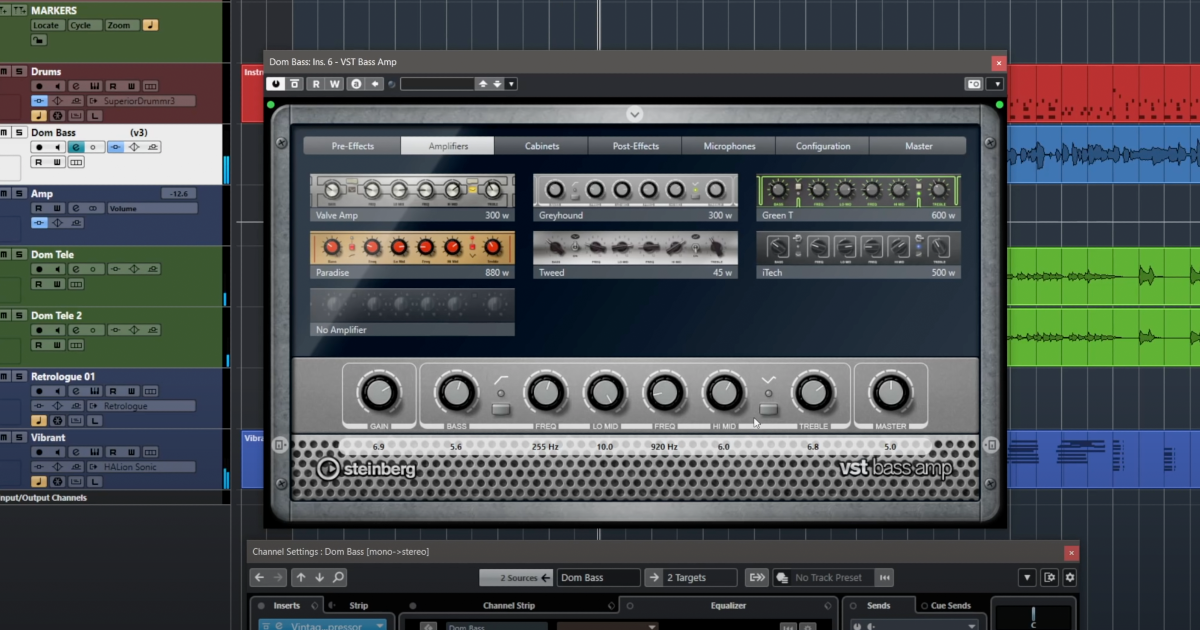Click the preset name field in the plugin toolbar
This screenshot has height=630, width=1200.
(438, 83)
